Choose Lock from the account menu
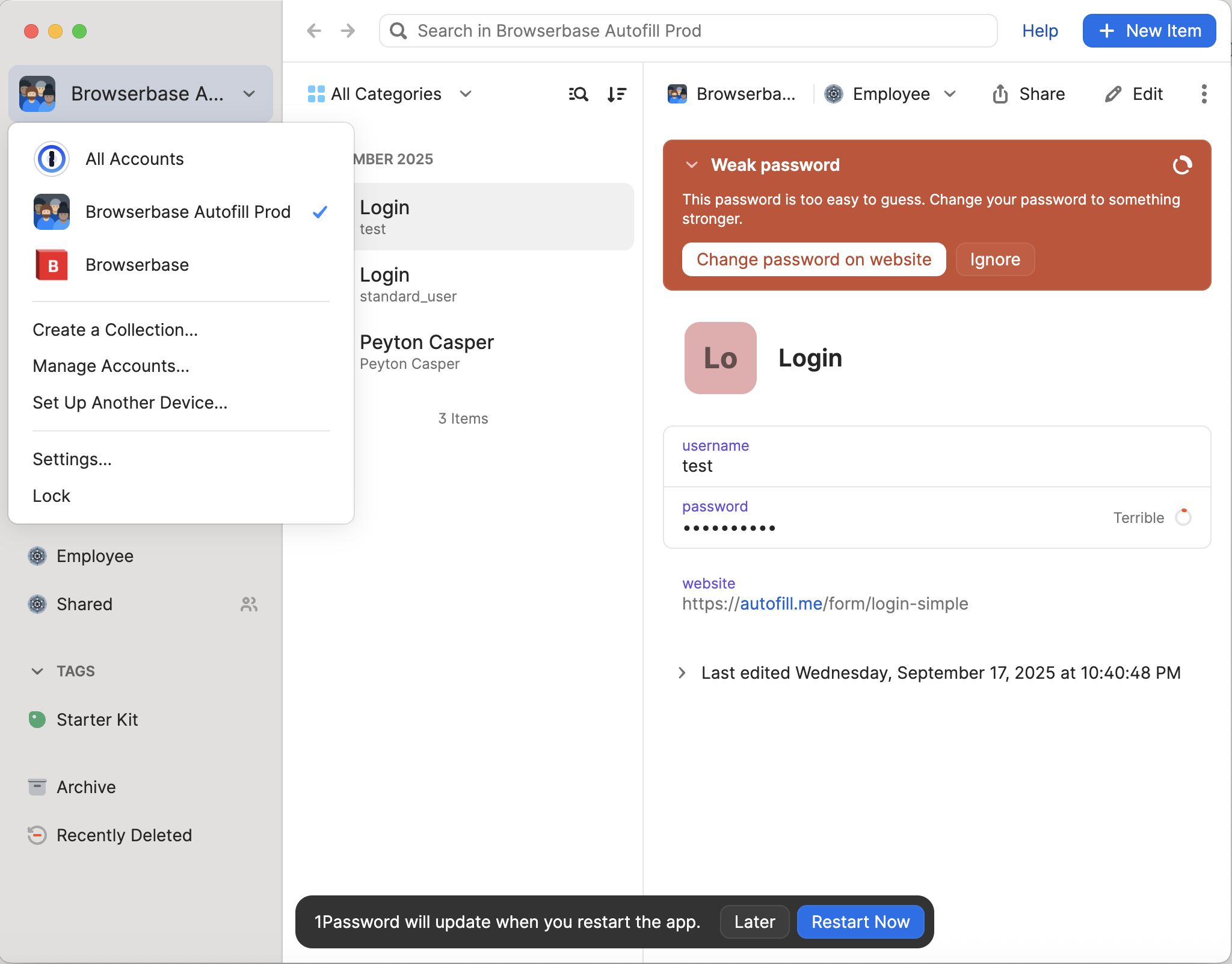Viewport: 1232px width, 964px height. coord(52,496)
